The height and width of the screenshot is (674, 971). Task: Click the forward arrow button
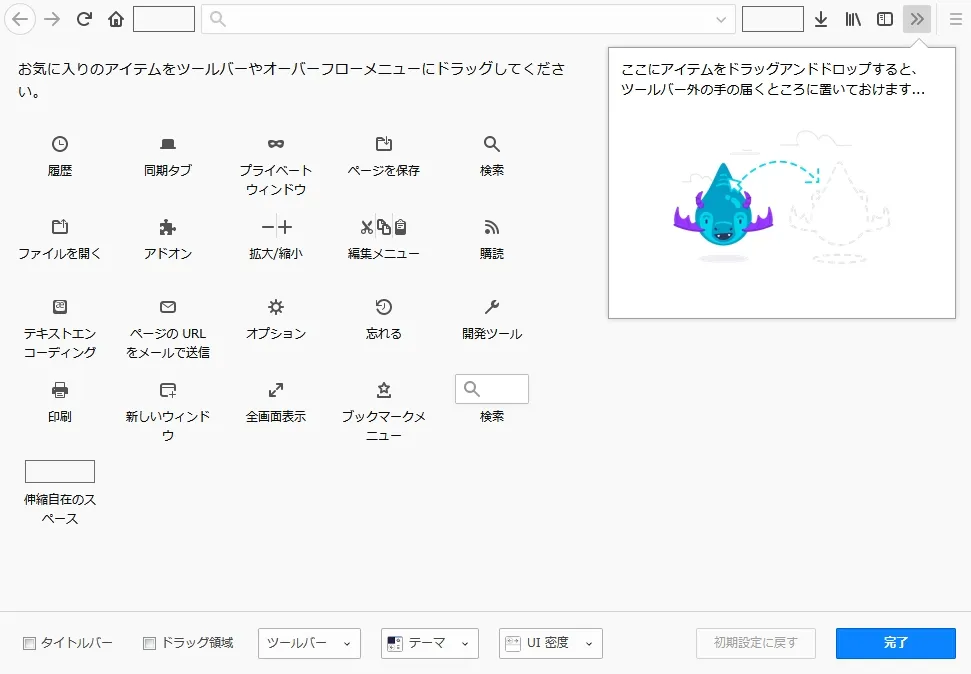coord(52,19)
